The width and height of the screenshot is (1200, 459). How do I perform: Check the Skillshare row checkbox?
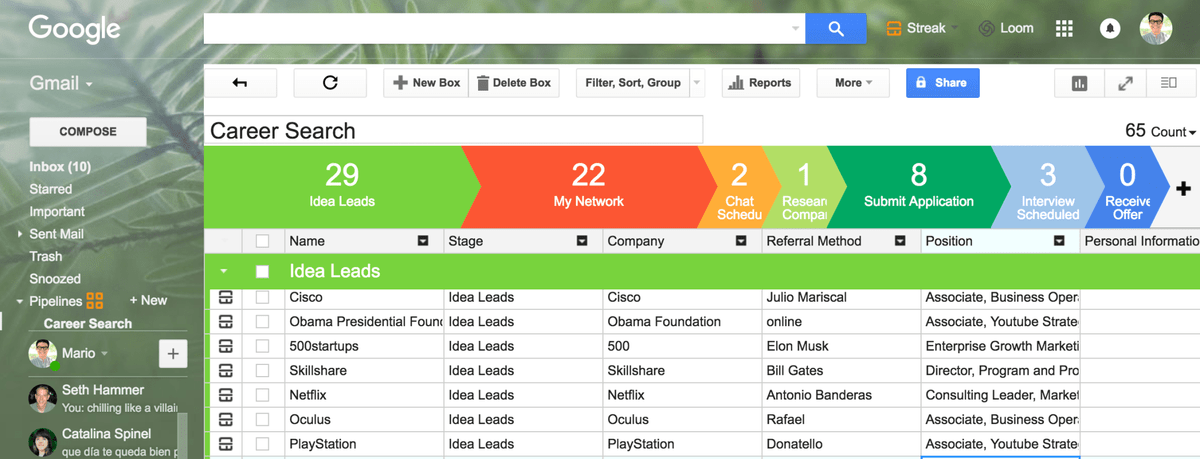[x=263, y=370]
